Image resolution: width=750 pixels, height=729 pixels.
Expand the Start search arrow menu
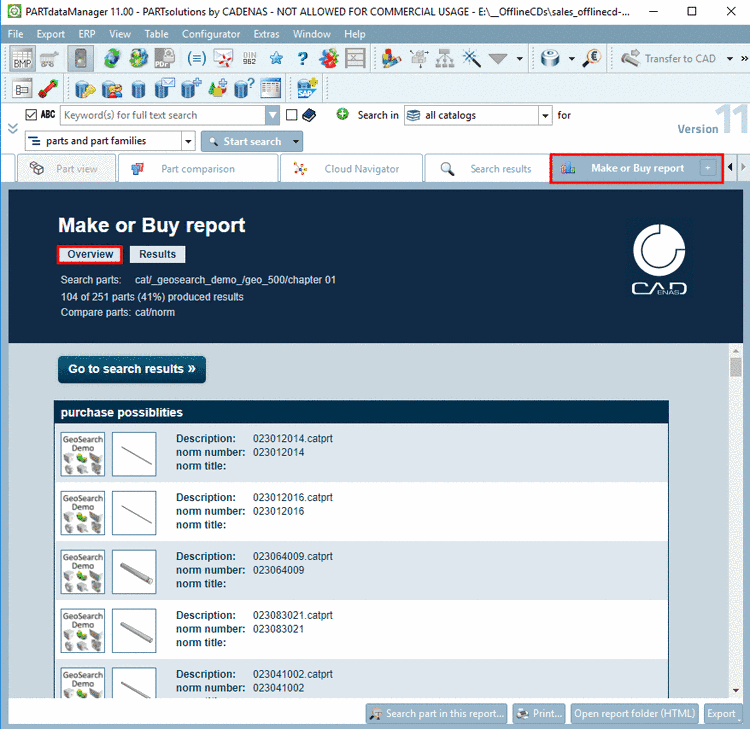[296, 142]
